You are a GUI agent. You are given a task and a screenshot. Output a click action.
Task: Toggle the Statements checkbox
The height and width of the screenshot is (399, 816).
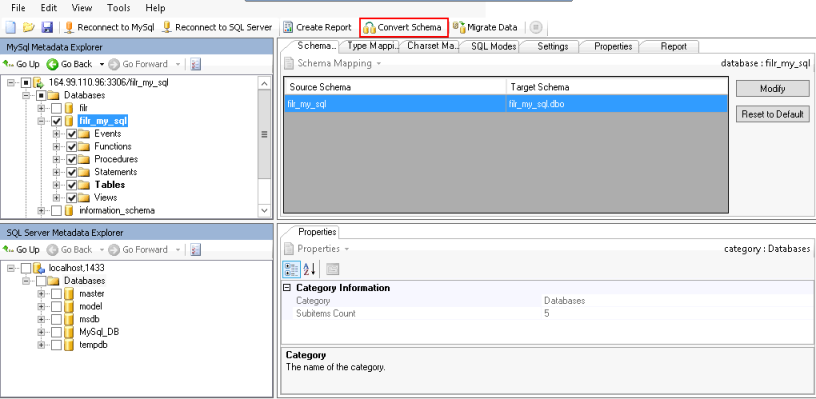(x=72, y=172)
